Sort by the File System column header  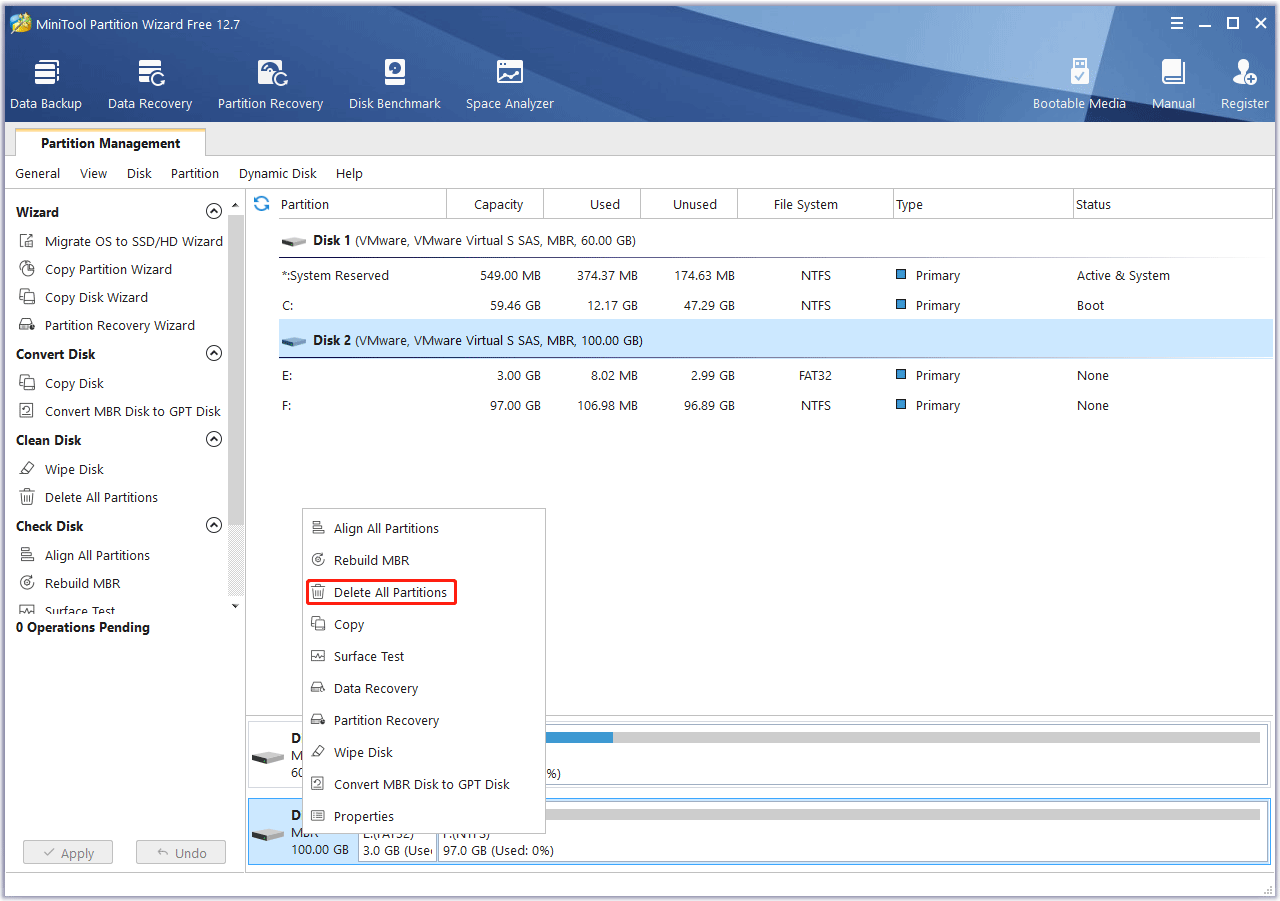(x=816, y=204)
